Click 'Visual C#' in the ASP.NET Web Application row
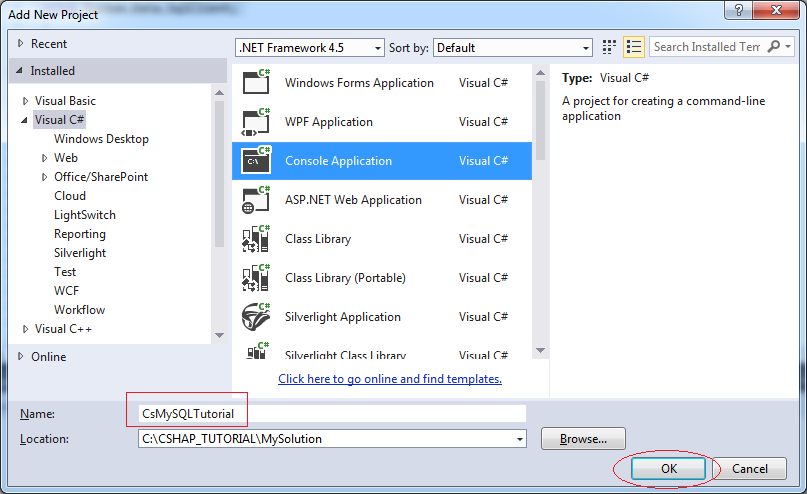The image size is (807, 494). tap(483, 200)
